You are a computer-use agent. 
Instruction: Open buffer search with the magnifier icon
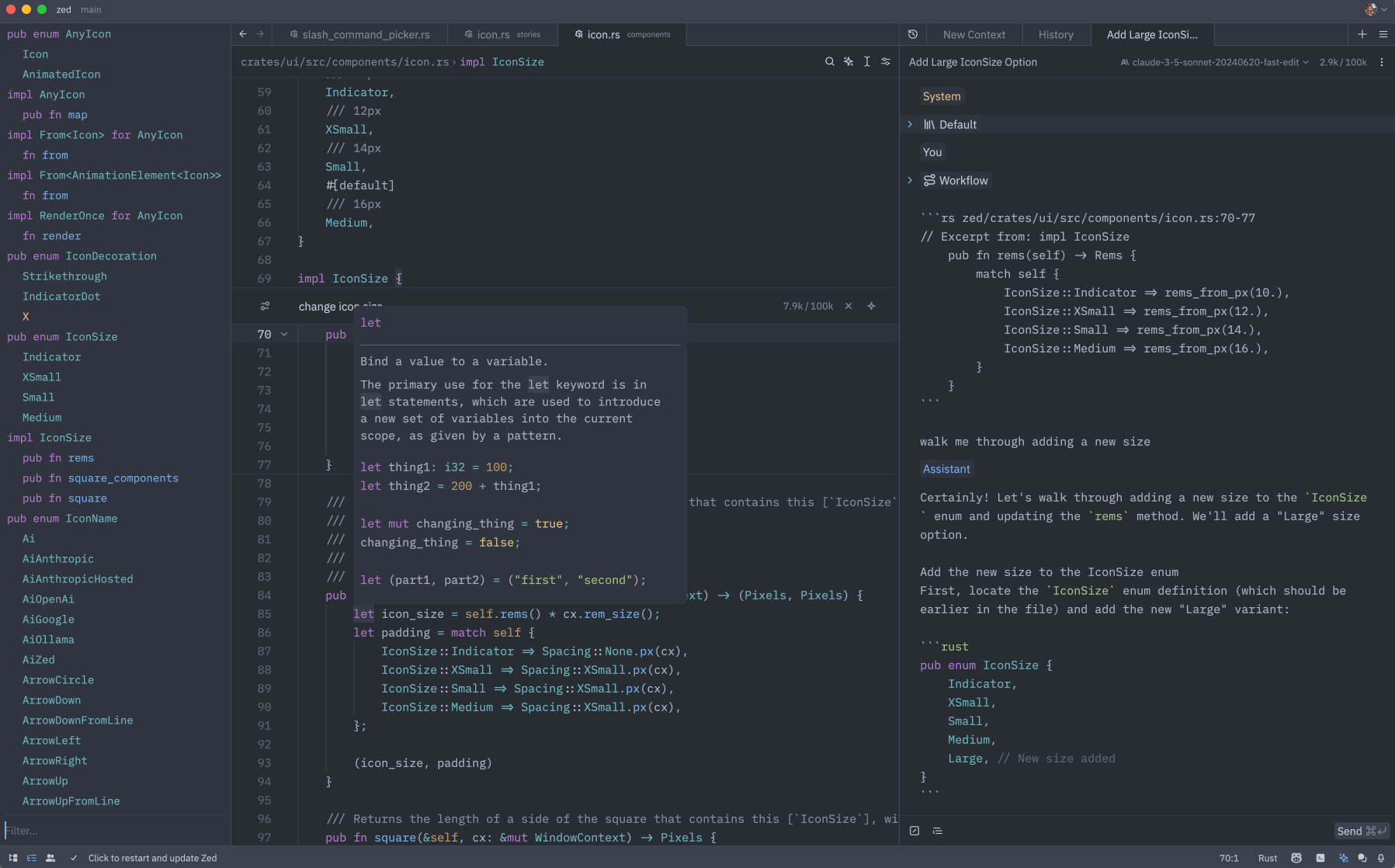tap(829, 62)
